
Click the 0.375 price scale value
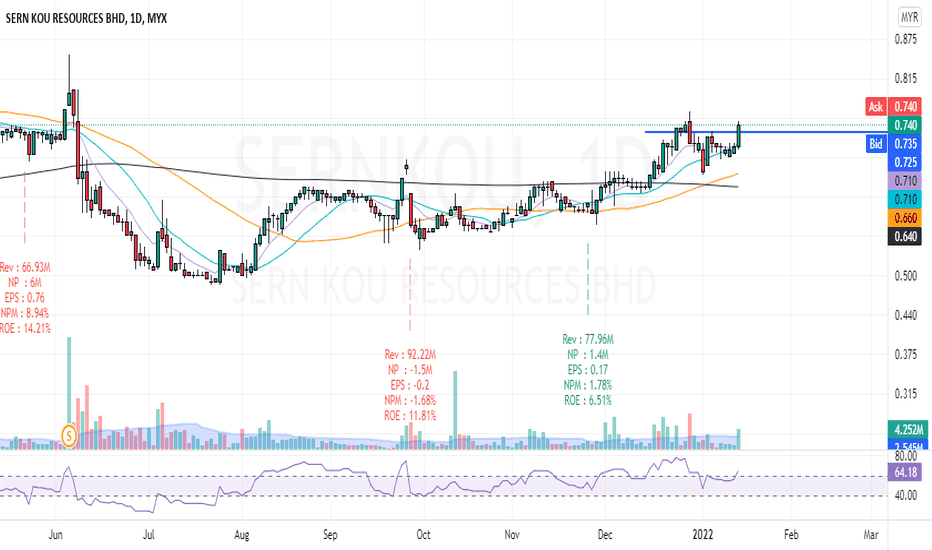click(906, 354)
